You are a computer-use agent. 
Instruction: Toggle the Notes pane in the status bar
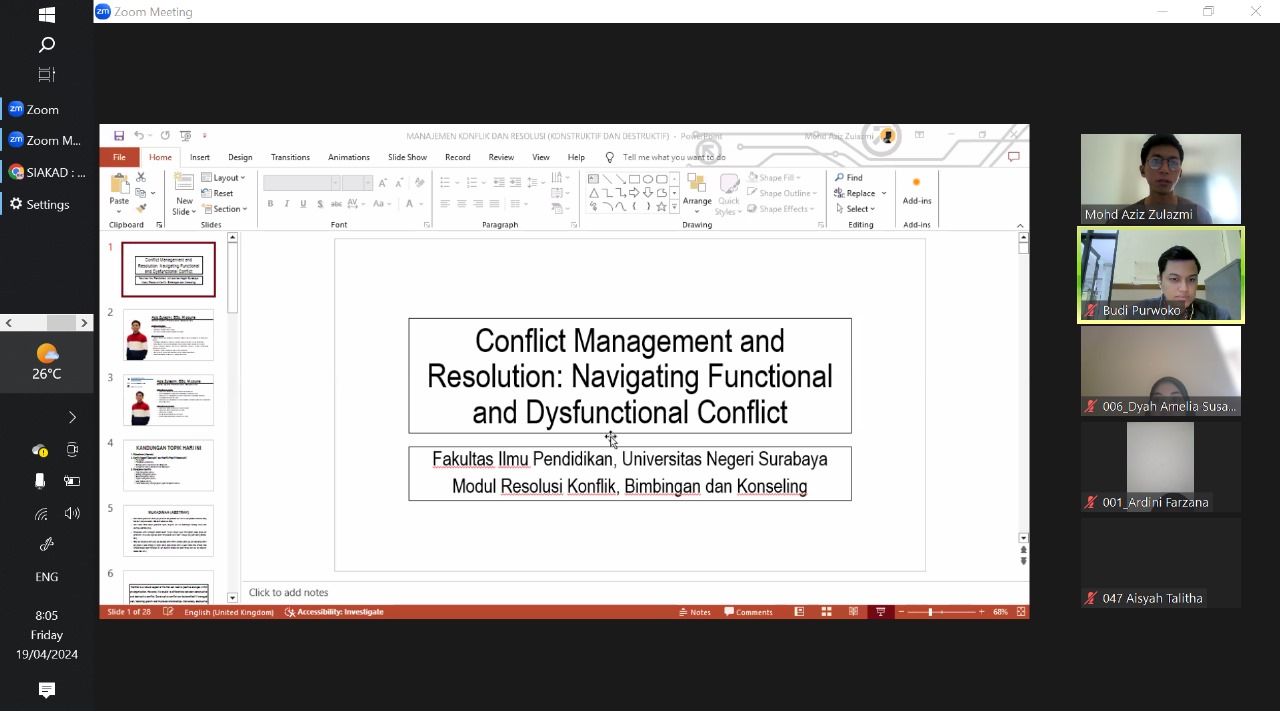click(694, 612)
